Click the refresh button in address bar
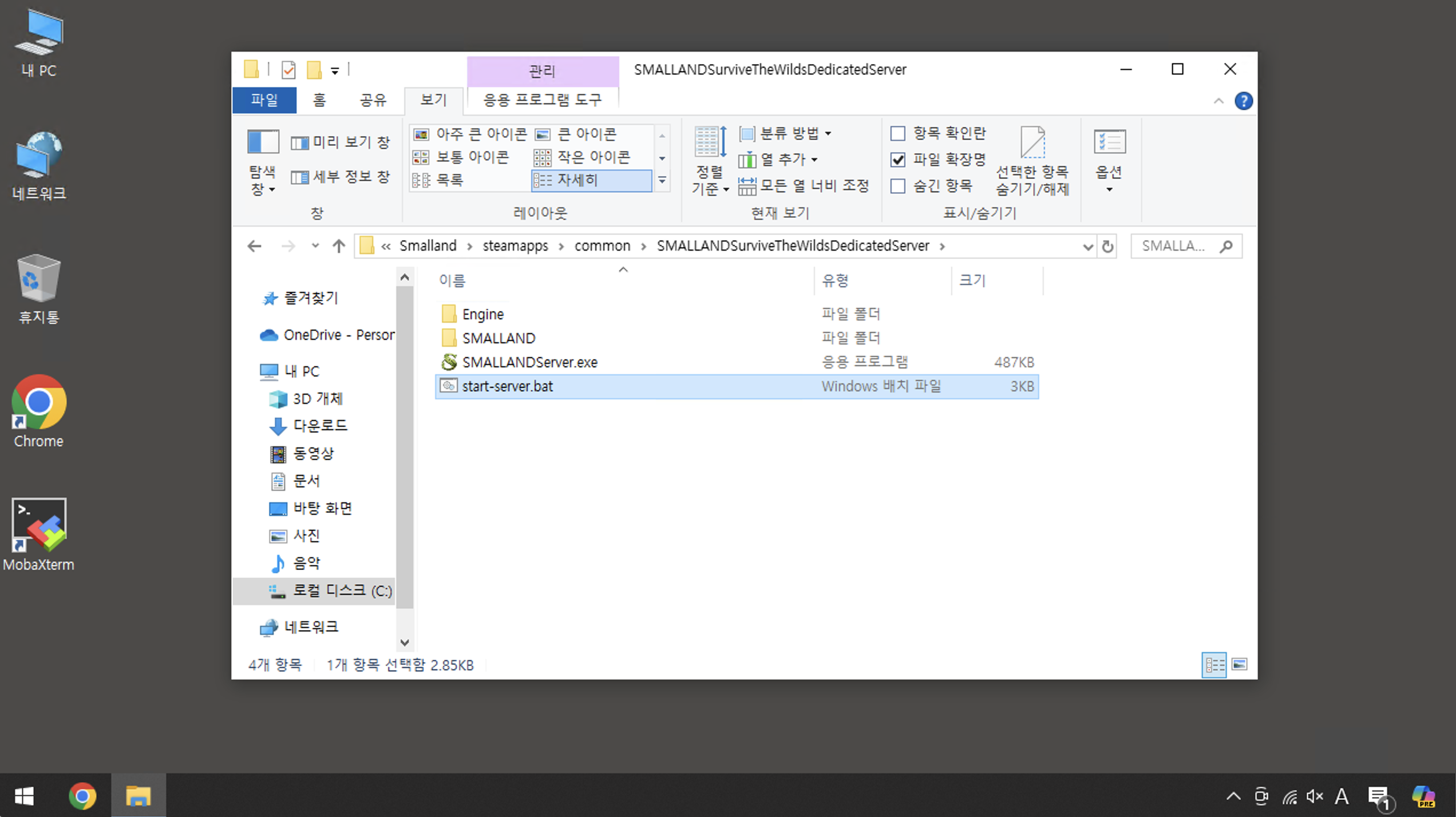This screenshot has width=1456, height=817. click(x=1107, y=247)
